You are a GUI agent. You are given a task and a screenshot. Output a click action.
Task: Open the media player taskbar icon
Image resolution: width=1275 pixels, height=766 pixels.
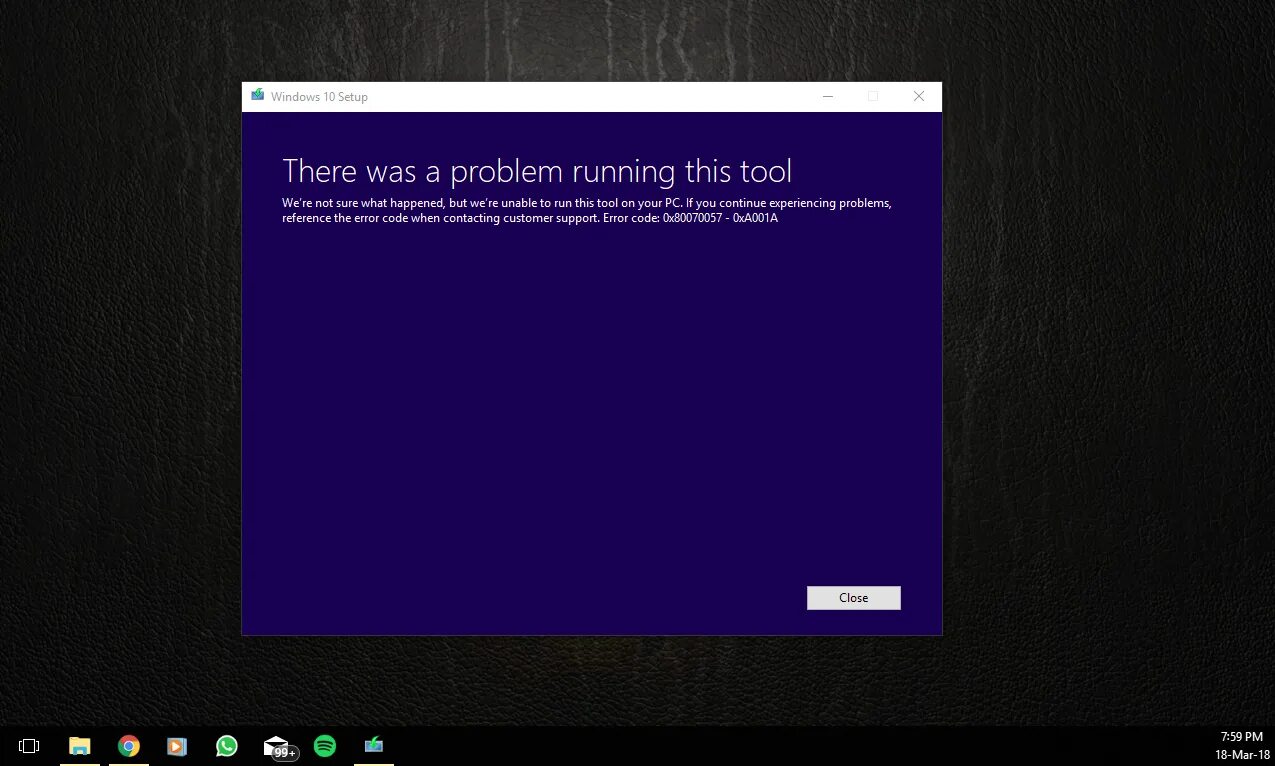(177, 746)
